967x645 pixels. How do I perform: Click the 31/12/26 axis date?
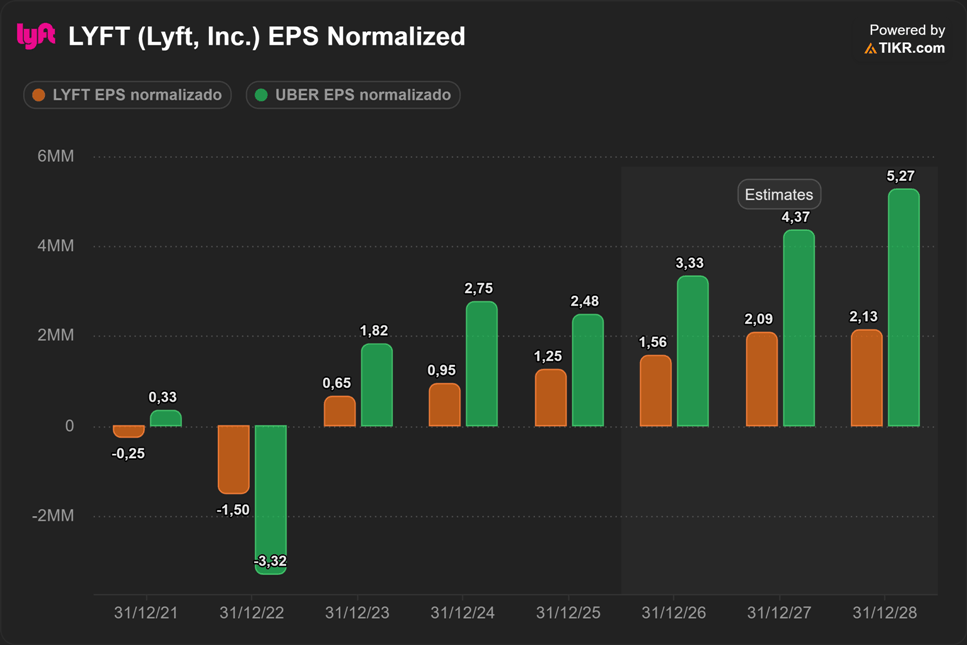pyautogui.click(x=673, y=613)
